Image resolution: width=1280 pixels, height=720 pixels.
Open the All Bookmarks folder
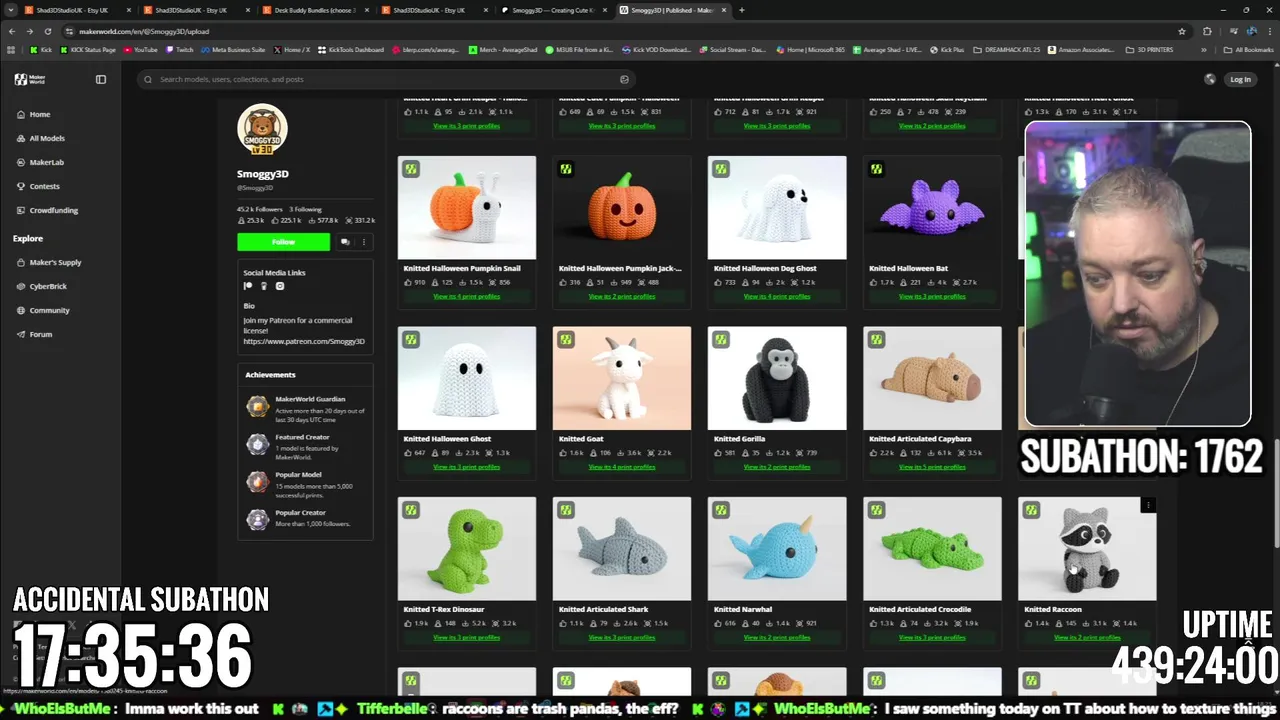[1249, 49]
